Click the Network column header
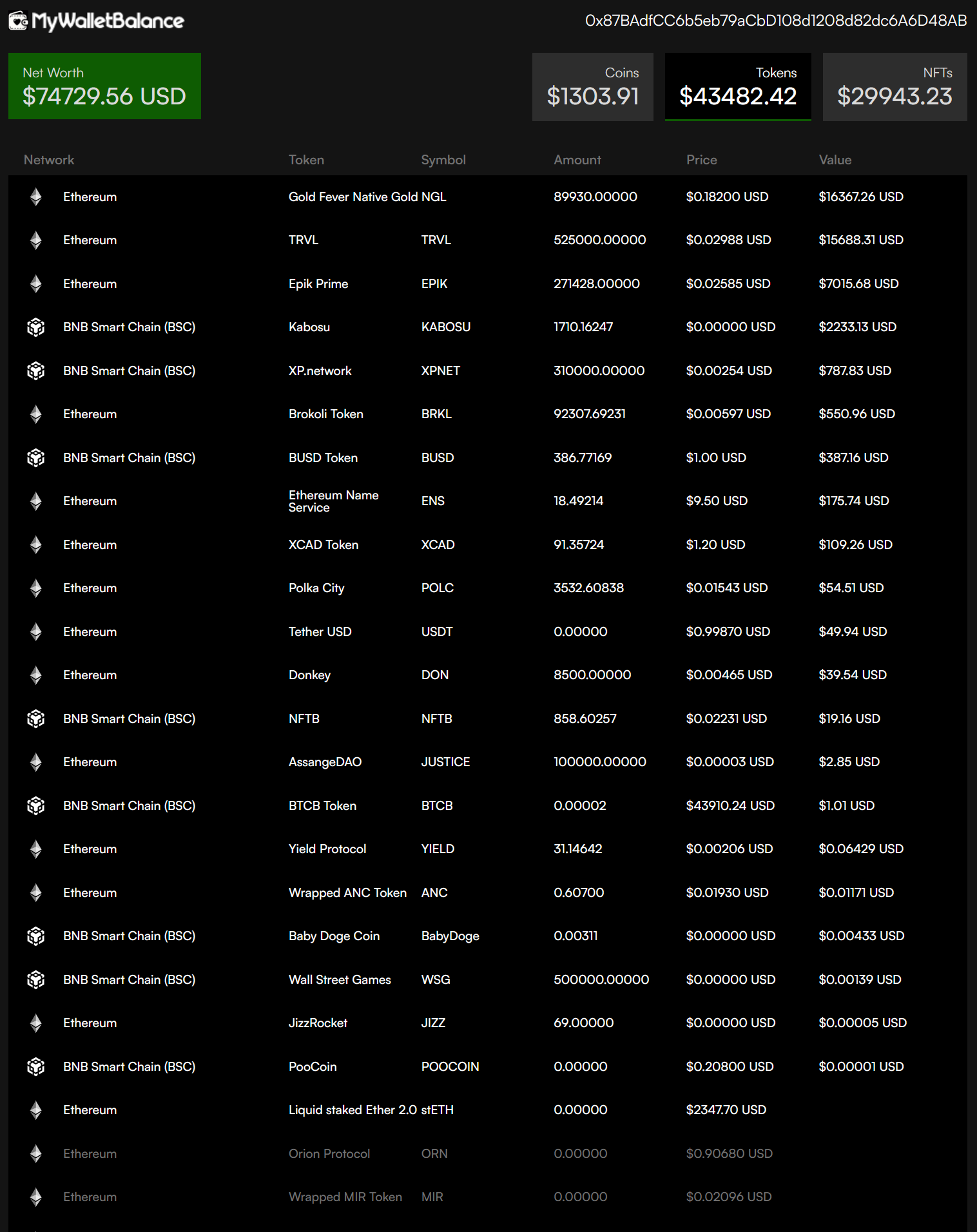 (49, 160)
